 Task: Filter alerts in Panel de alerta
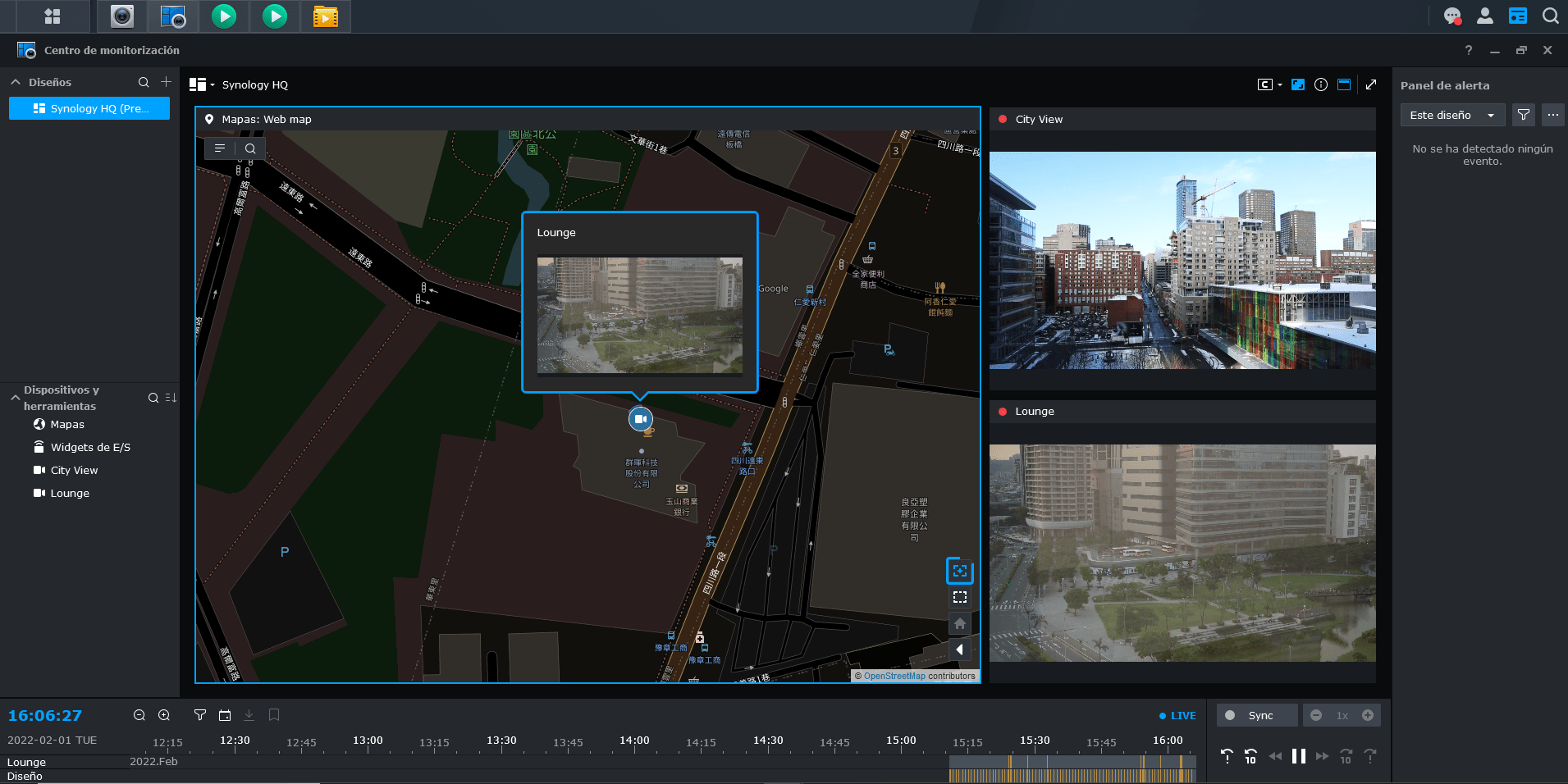click(x=1524, y=115)
